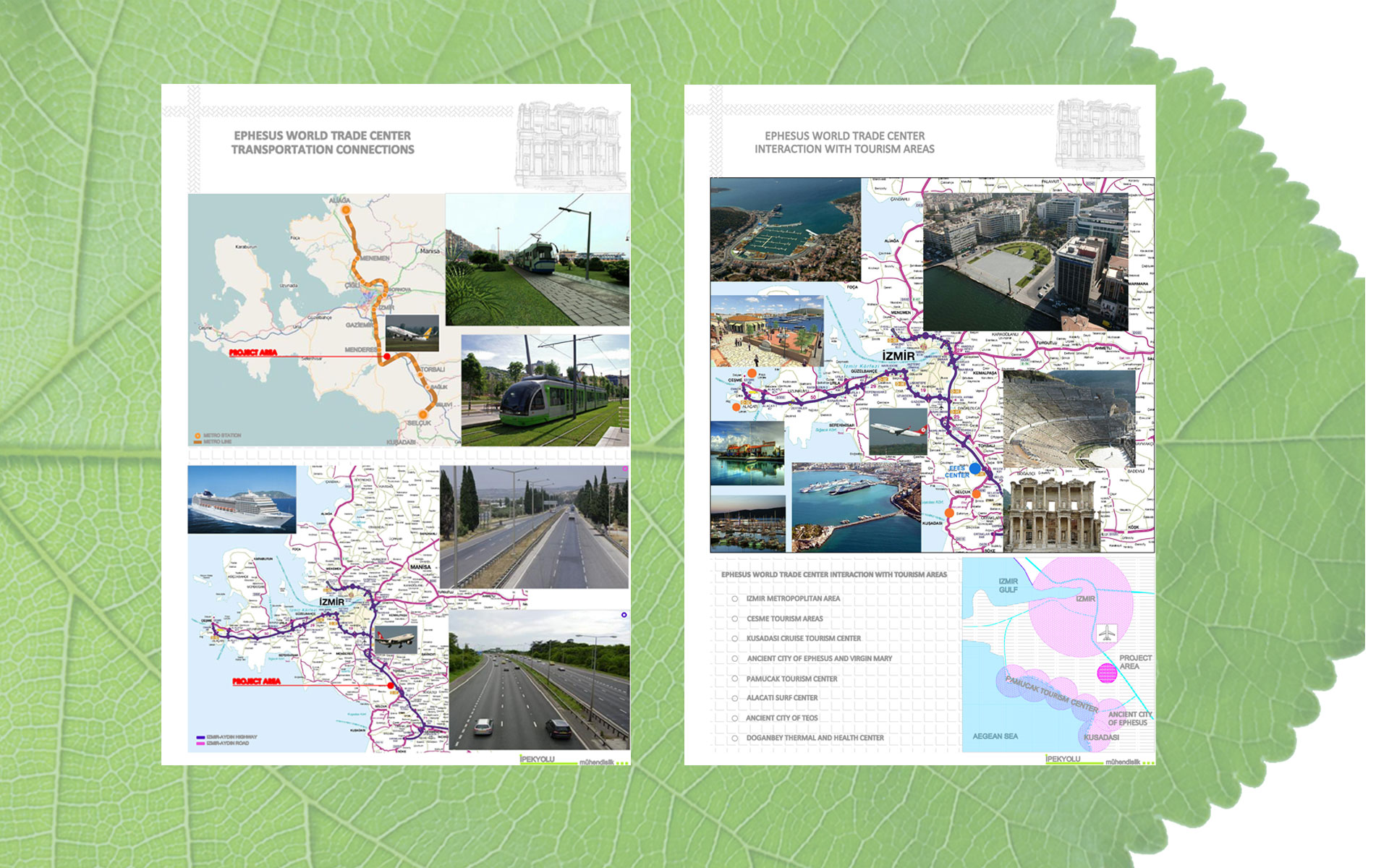Click the orange metro line legend swatch

coord(197,441)
